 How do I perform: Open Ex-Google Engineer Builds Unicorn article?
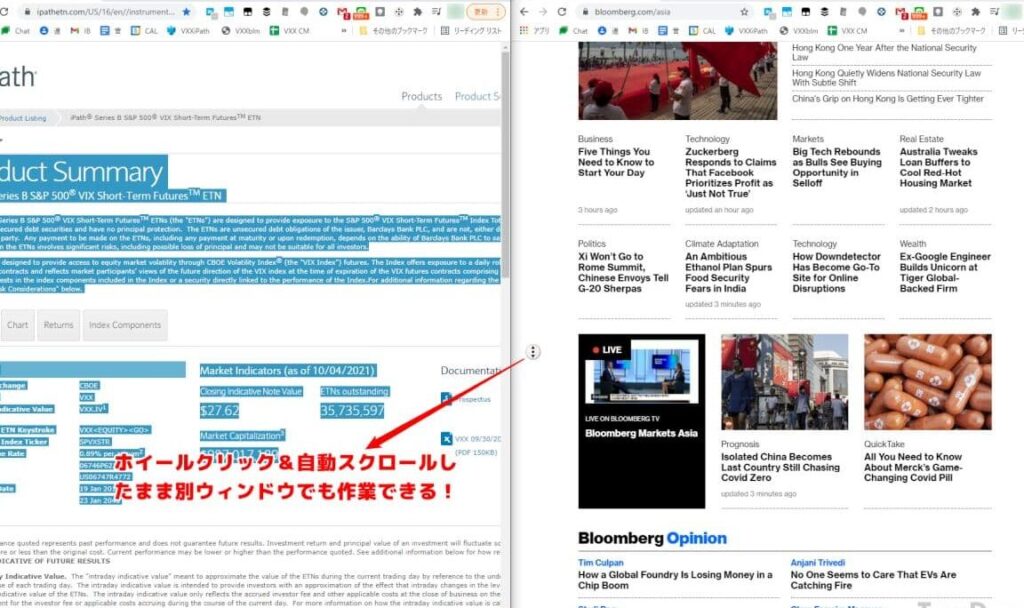(x=945, y=272)
